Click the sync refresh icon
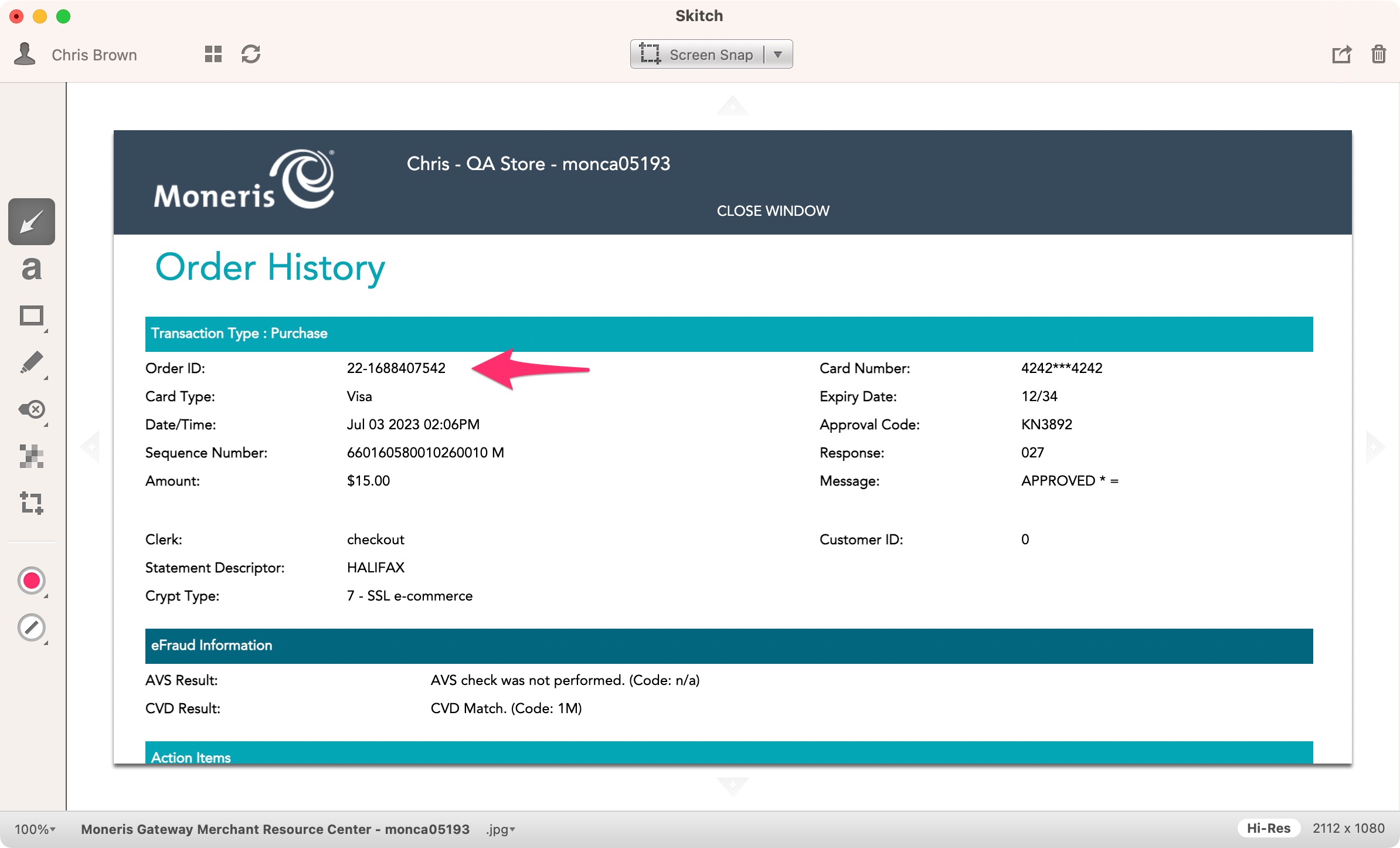This screenshot has height=848, width=1400. tap(251, 55)
